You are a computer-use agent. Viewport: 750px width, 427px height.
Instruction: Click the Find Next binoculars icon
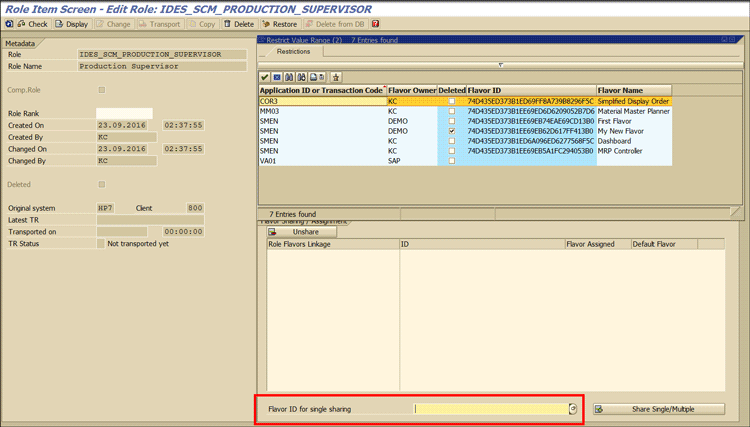301,77
